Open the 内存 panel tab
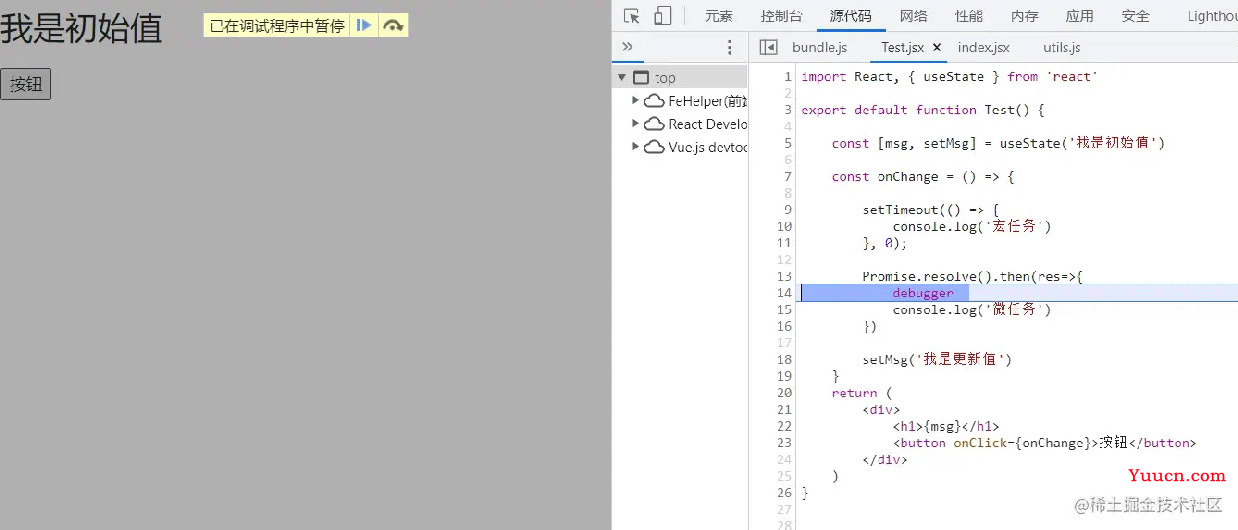This screenshot has height=530, width=1238. [x=1024, y=16]
